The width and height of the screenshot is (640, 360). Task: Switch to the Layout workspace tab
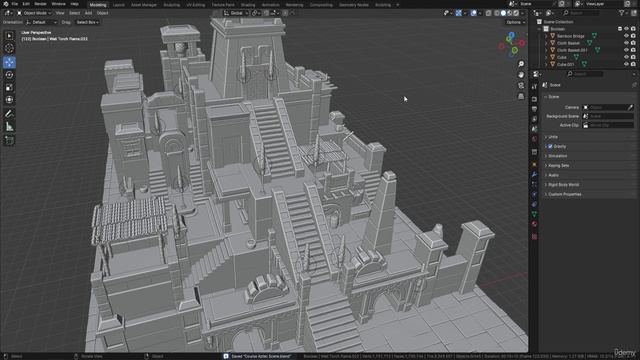pos(118,5)
